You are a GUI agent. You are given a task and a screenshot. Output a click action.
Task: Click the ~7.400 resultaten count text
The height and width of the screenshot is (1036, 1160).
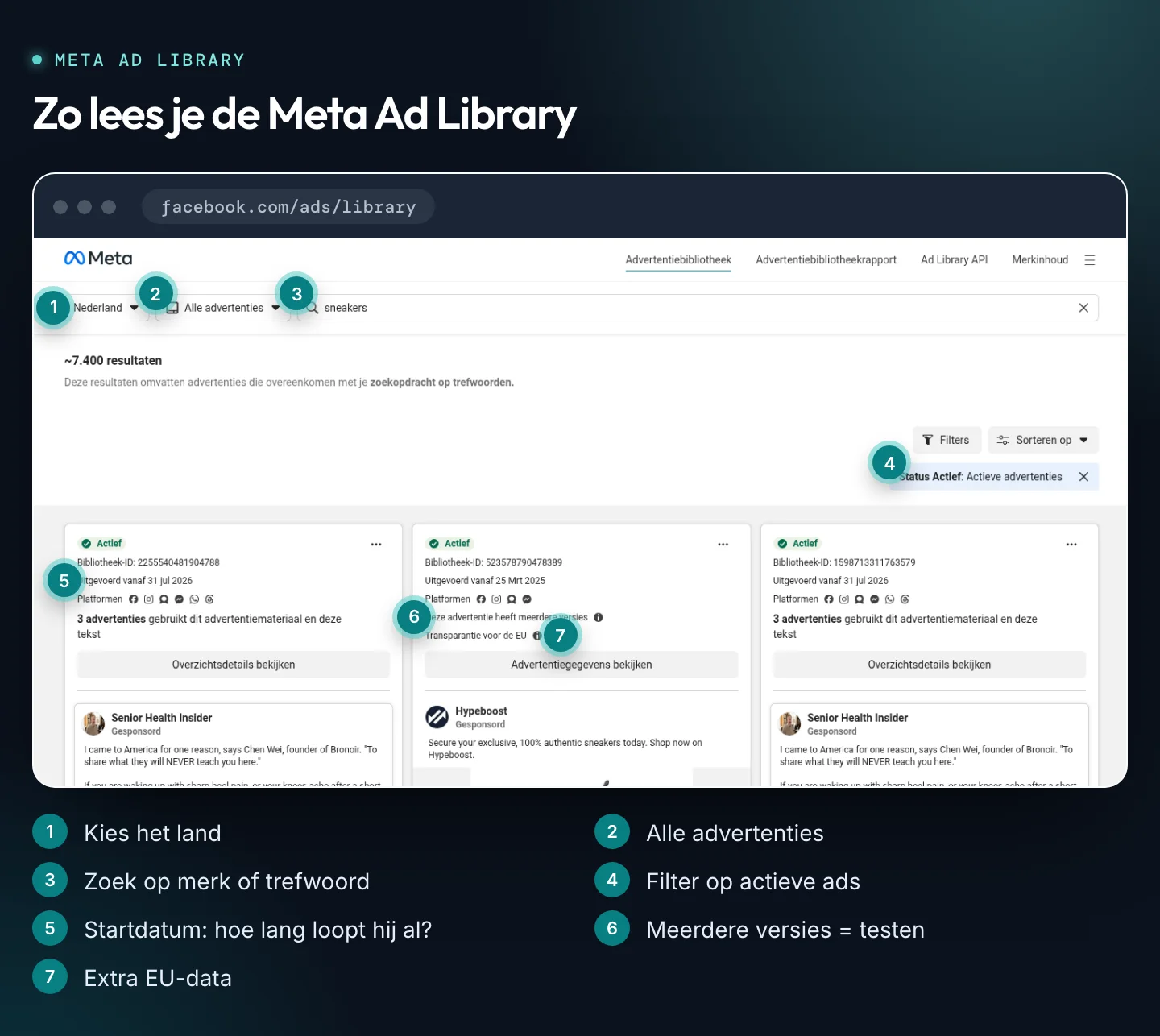(113, 361)
